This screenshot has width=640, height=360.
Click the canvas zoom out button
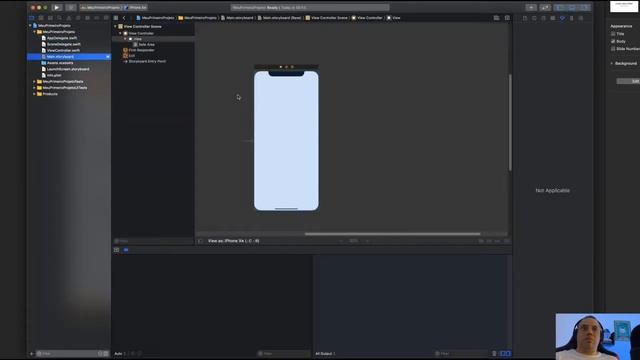coord(341,241)
